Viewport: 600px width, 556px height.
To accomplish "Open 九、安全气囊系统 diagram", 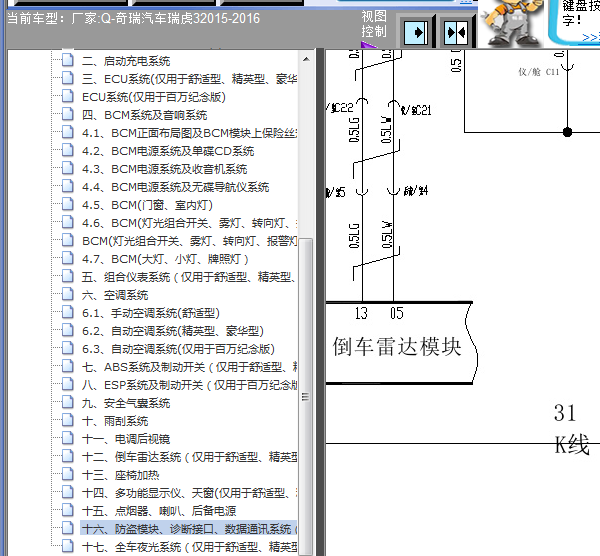I will pos(126,403).
